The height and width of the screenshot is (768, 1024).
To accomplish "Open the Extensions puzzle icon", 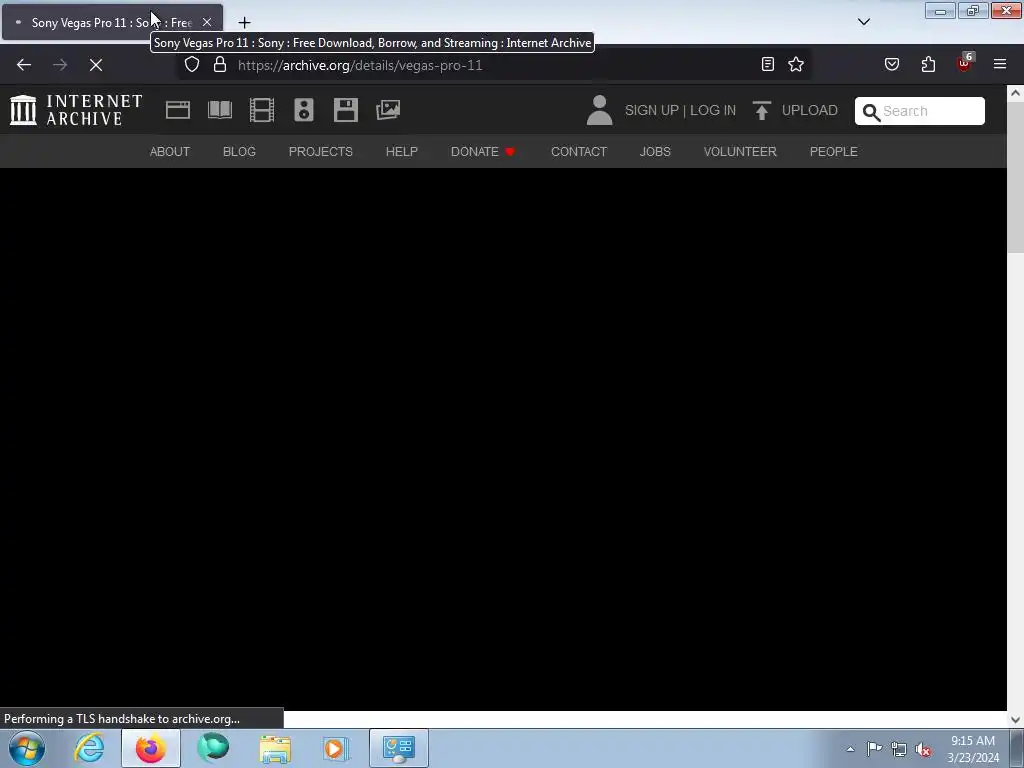I will (928, 64).
